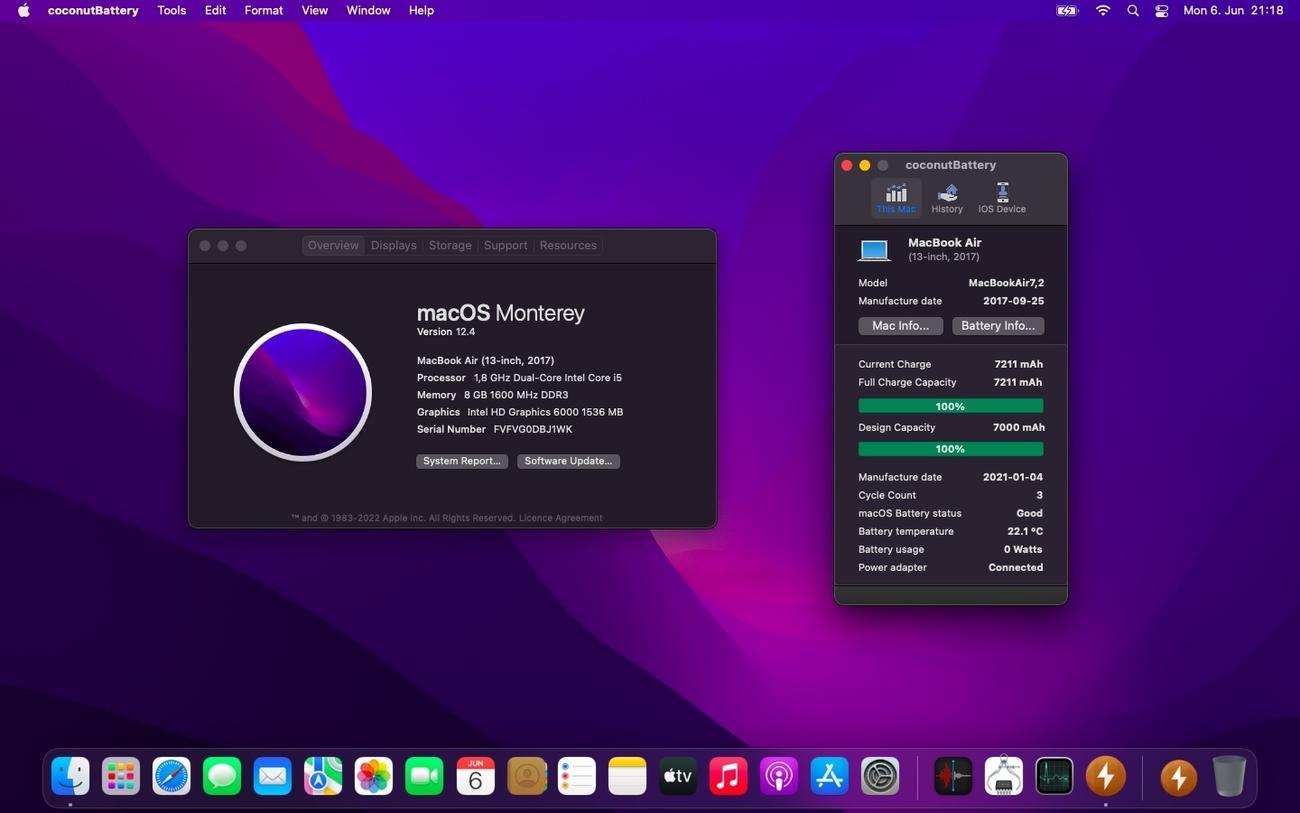The width and height of the screenshot is (1300, 813).
Task: Open Music from the dock
Action: (728, 776)
